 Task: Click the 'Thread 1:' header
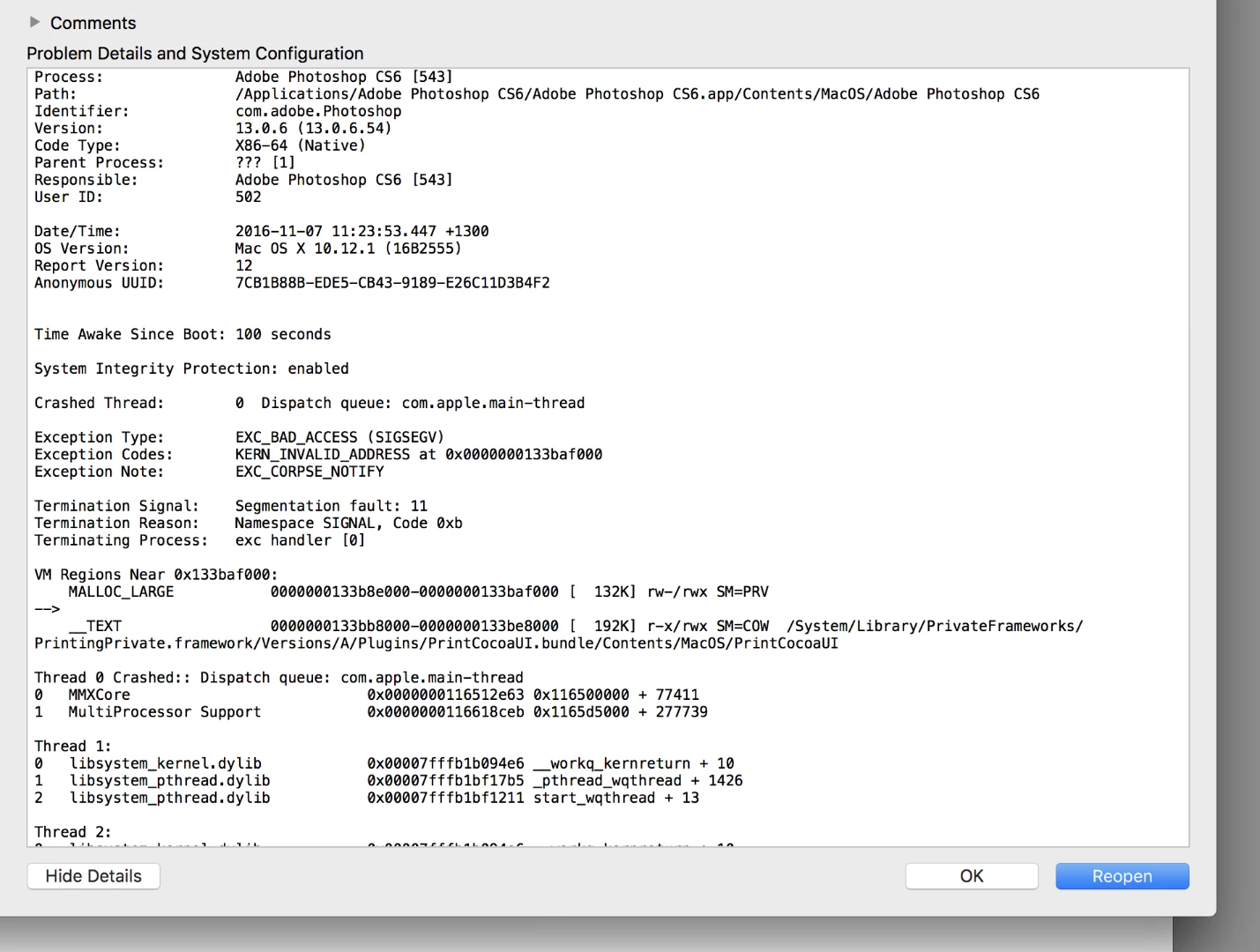73,747
